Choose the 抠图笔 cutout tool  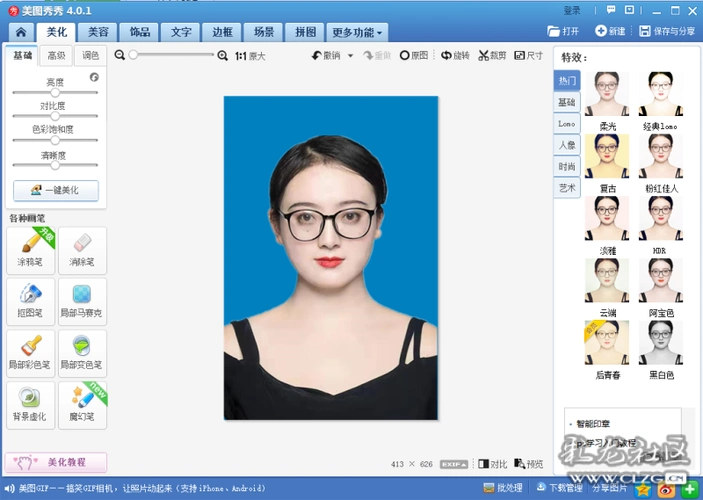tap(30, 302)
